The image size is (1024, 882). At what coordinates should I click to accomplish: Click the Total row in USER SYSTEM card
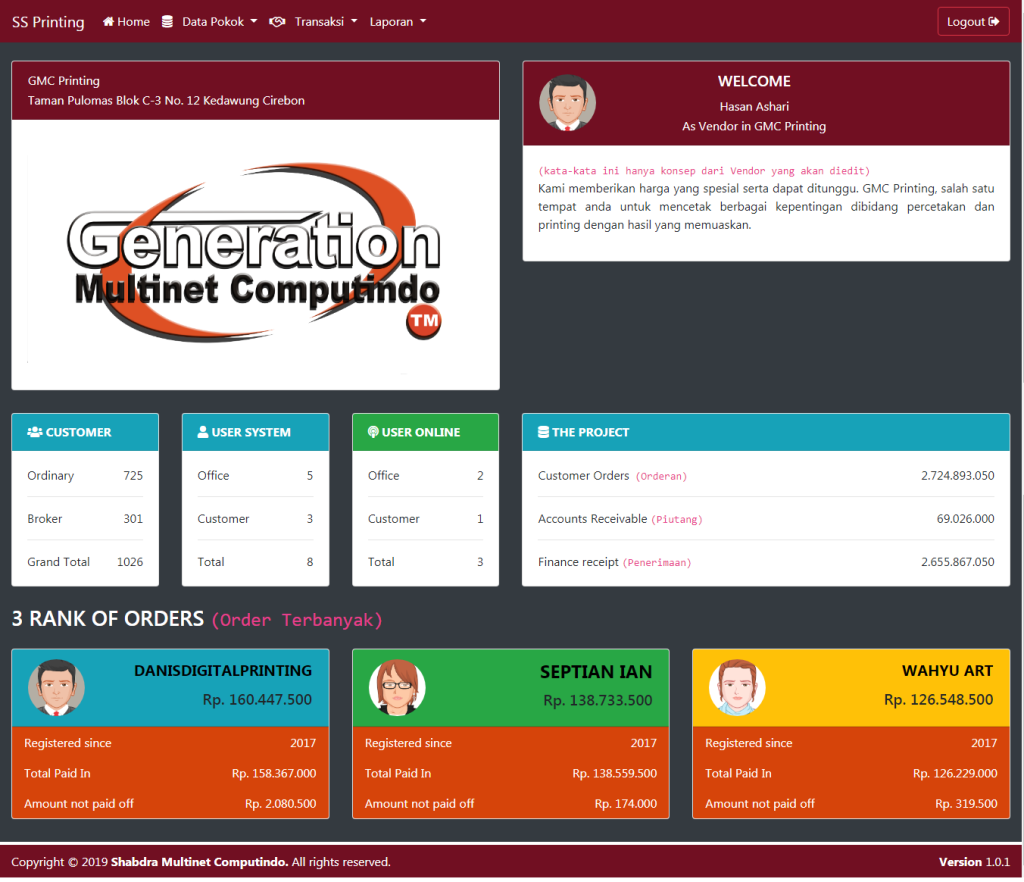[255, 561]
